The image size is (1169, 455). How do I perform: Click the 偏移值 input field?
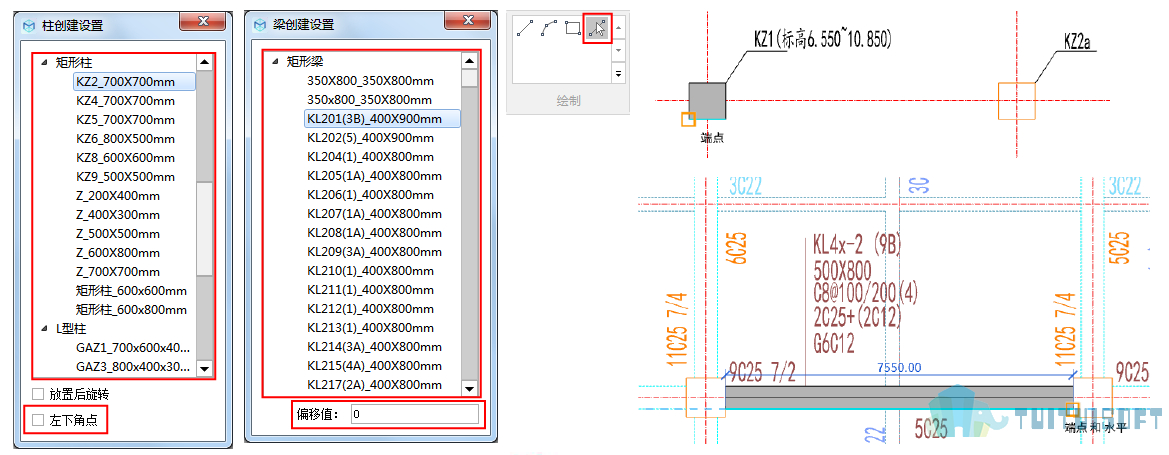415,414
